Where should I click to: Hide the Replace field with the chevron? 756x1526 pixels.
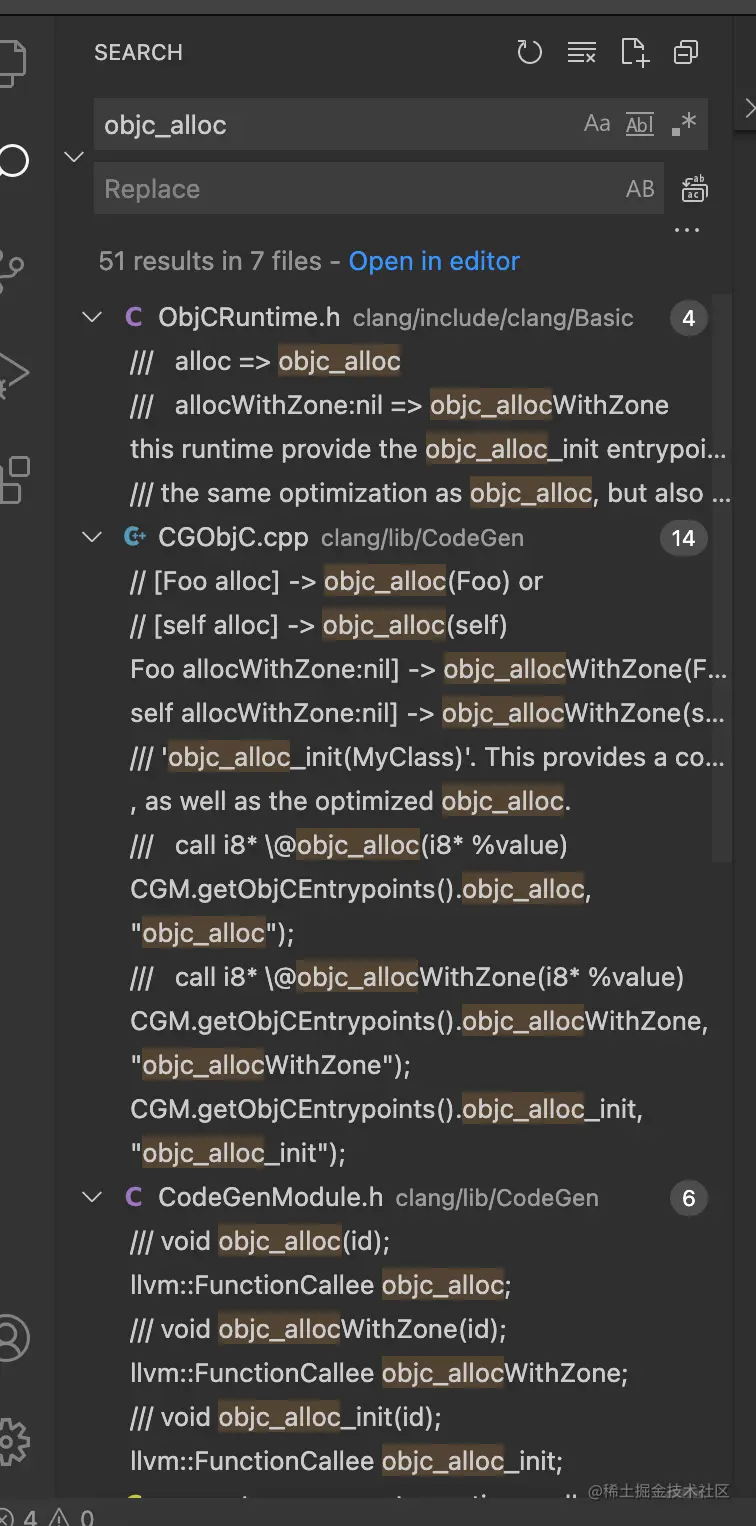(x=74, y=157)
